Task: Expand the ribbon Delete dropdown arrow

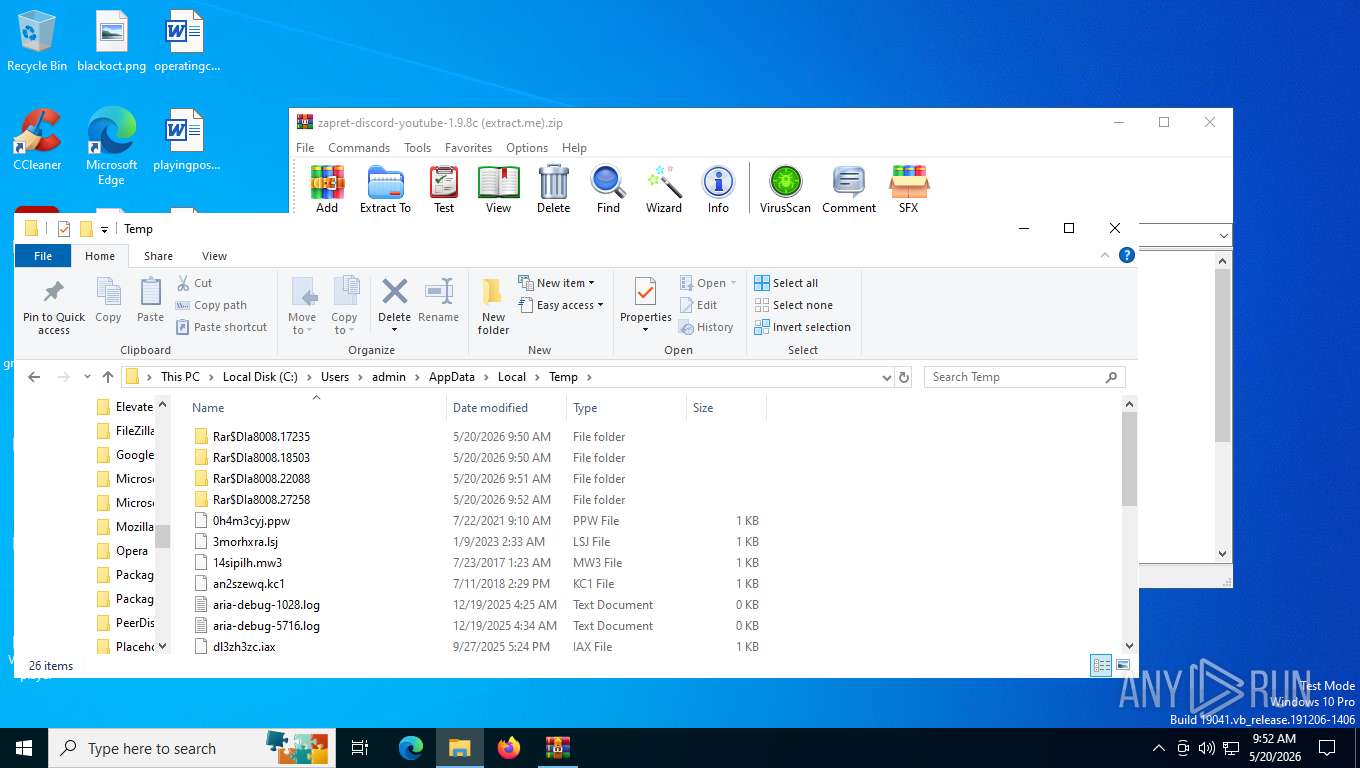Action: pyautogui.click(x=394, y=330)
